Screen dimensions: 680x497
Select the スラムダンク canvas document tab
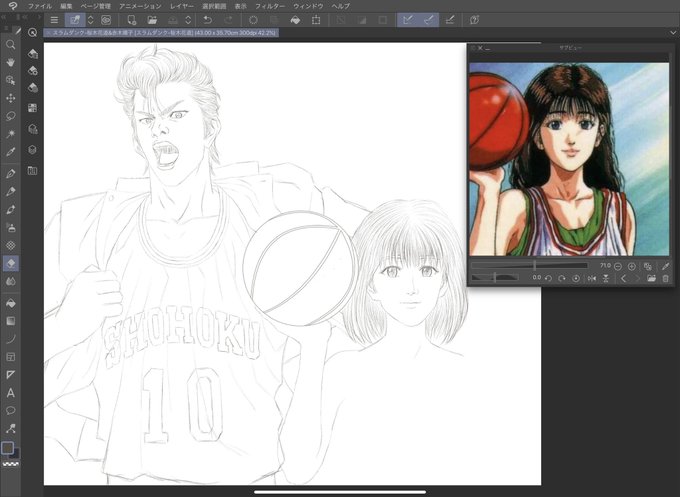coord(161,33)
